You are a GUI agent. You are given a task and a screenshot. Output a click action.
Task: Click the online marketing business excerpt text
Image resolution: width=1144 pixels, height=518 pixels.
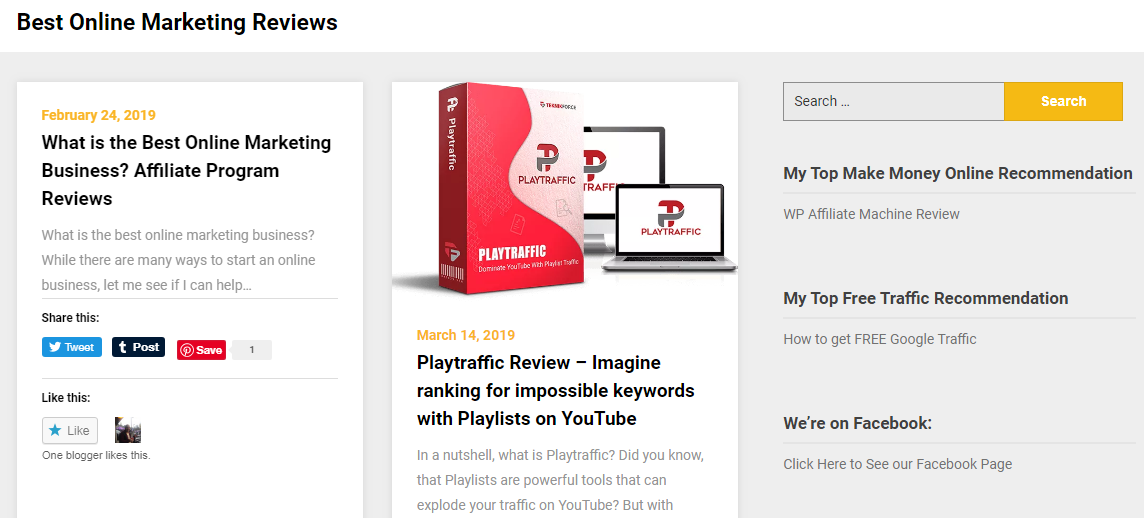pyautogui.click(x=179, y=260)
